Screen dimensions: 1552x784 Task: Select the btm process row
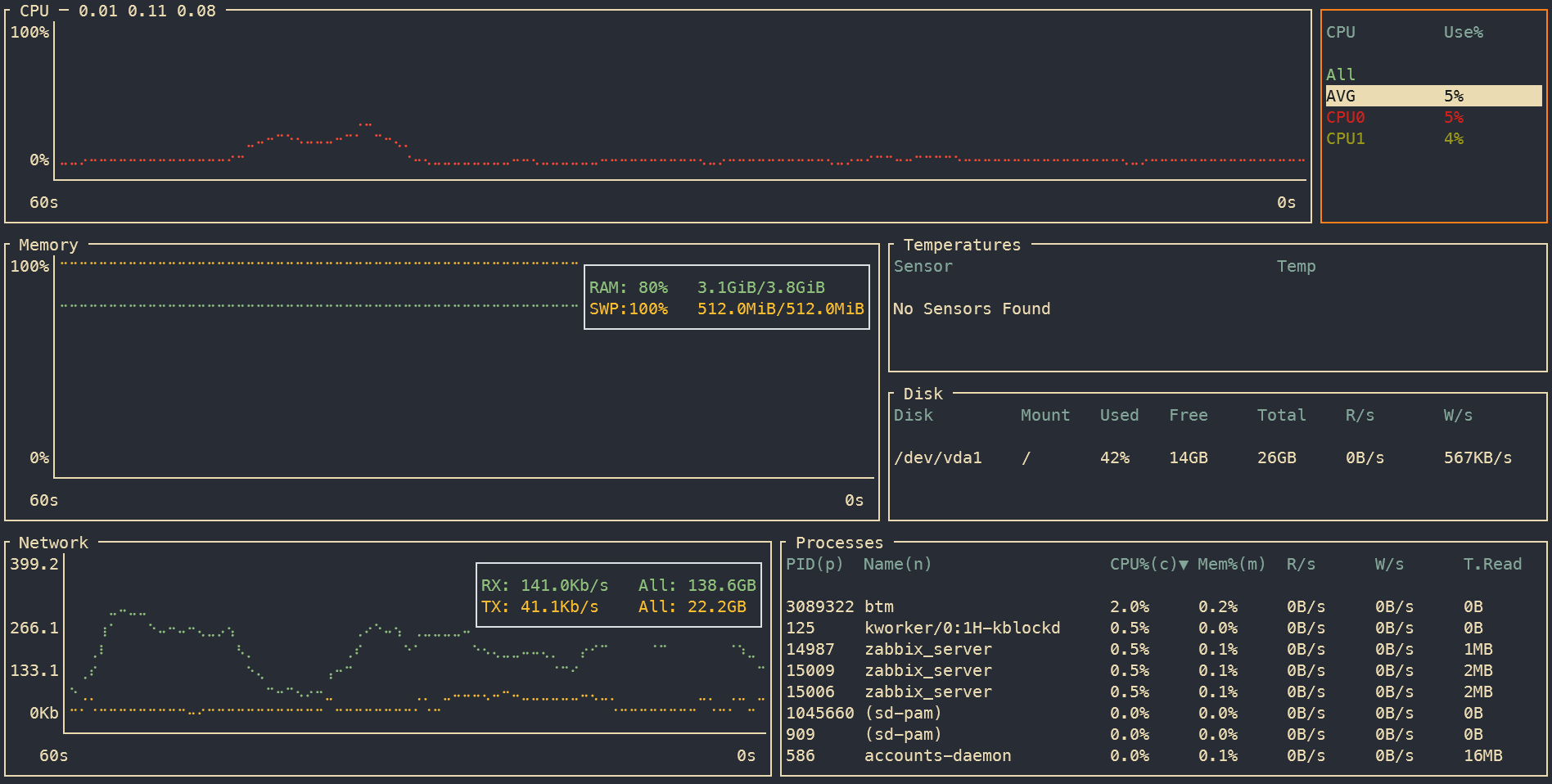(x=1162, y=606)
